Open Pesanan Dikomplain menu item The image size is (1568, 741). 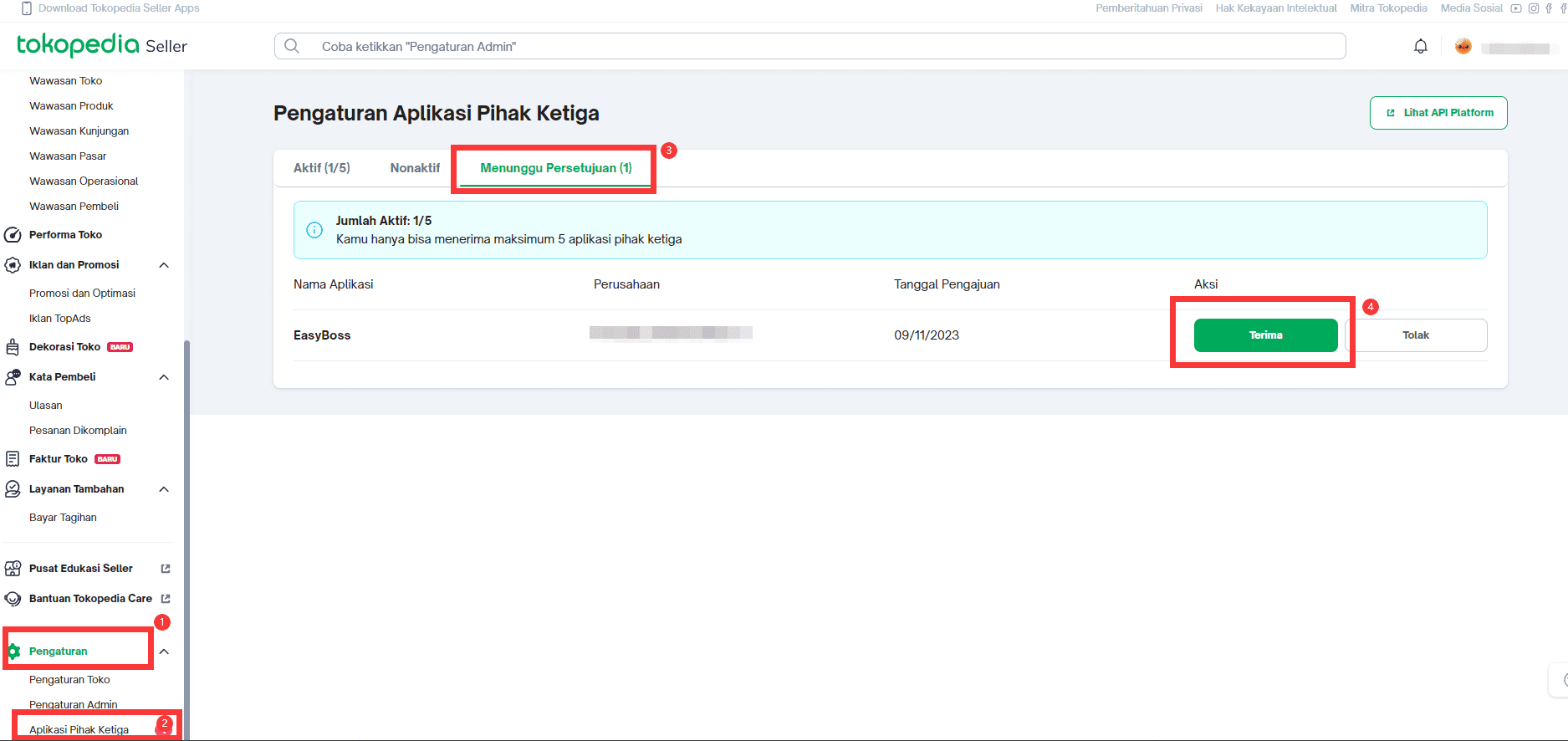78,431
